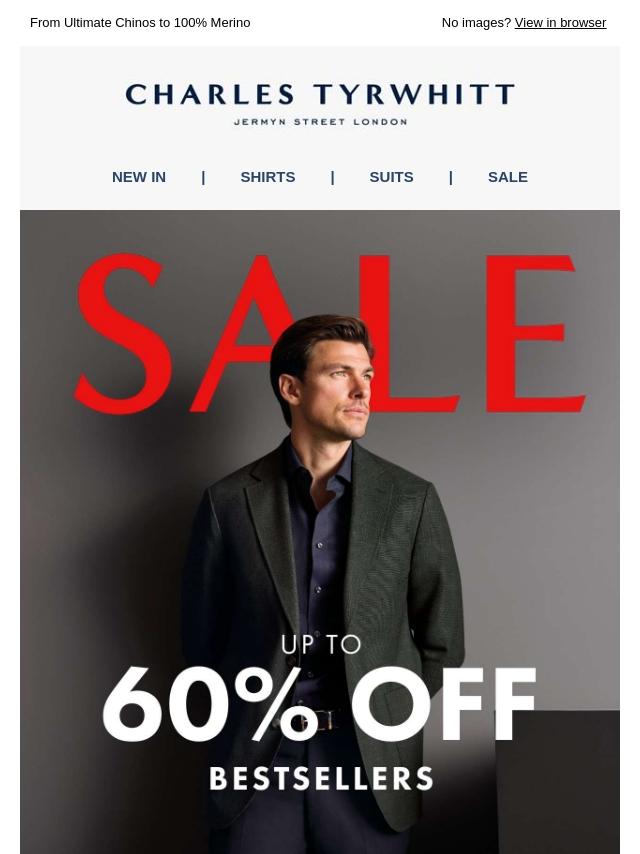Viewport: 640px width, 854px height.
Task: Click the 60% OFF promotional text
Action: coord(320,704)
